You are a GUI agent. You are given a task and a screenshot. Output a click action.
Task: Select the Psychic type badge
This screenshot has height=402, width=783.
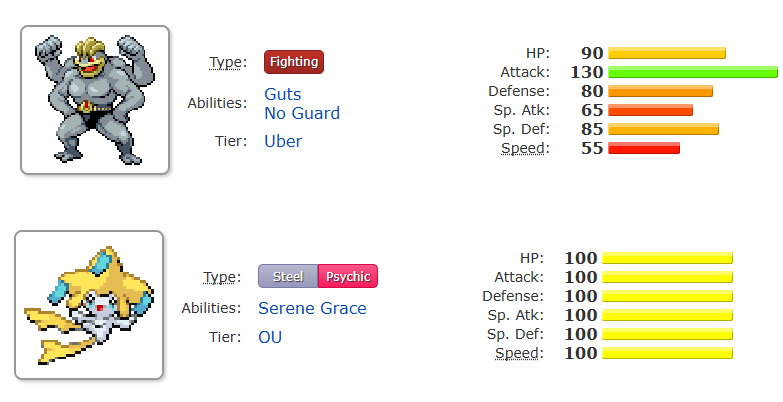348,276
